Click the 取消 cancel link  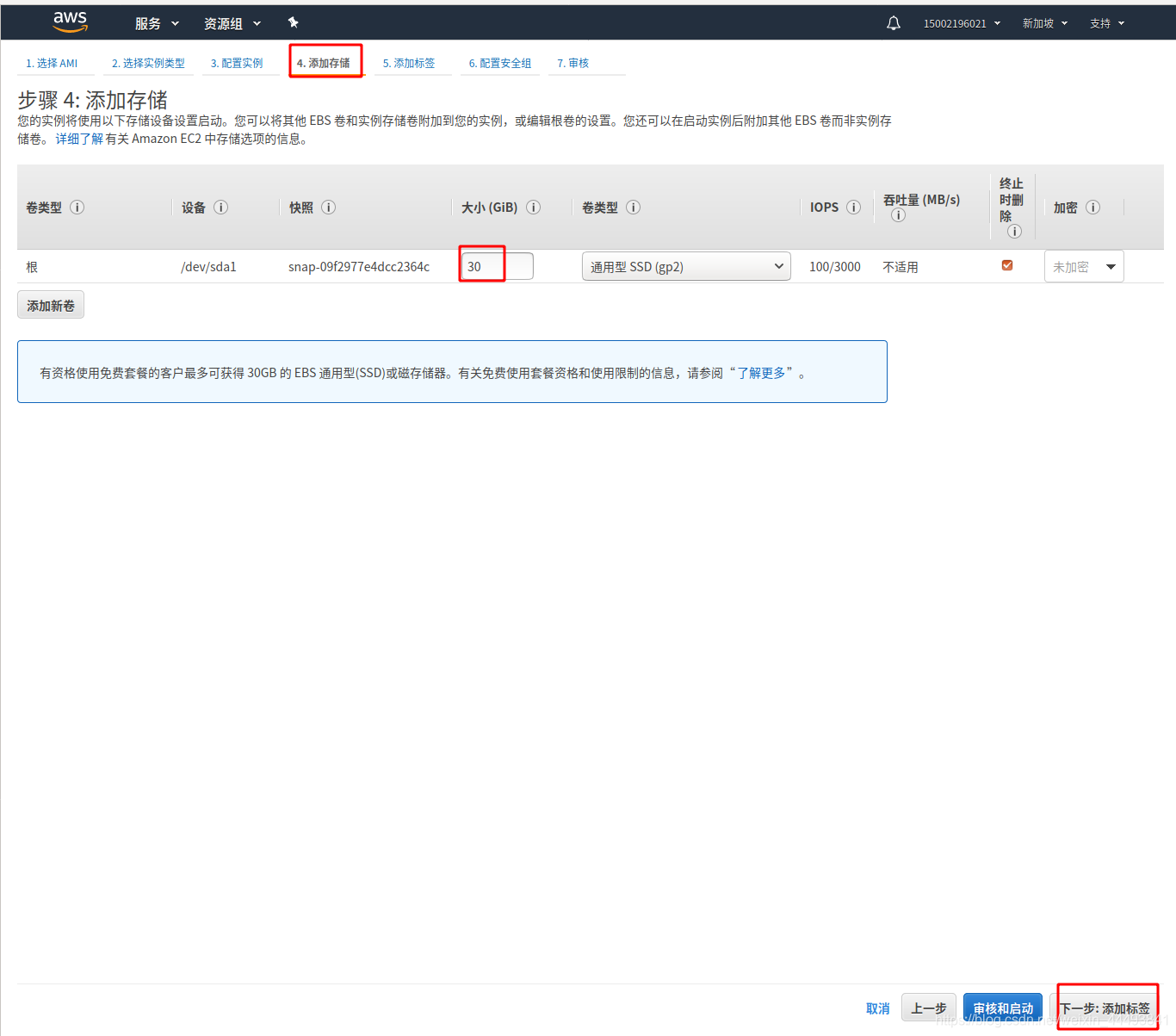click(878, 1008)
